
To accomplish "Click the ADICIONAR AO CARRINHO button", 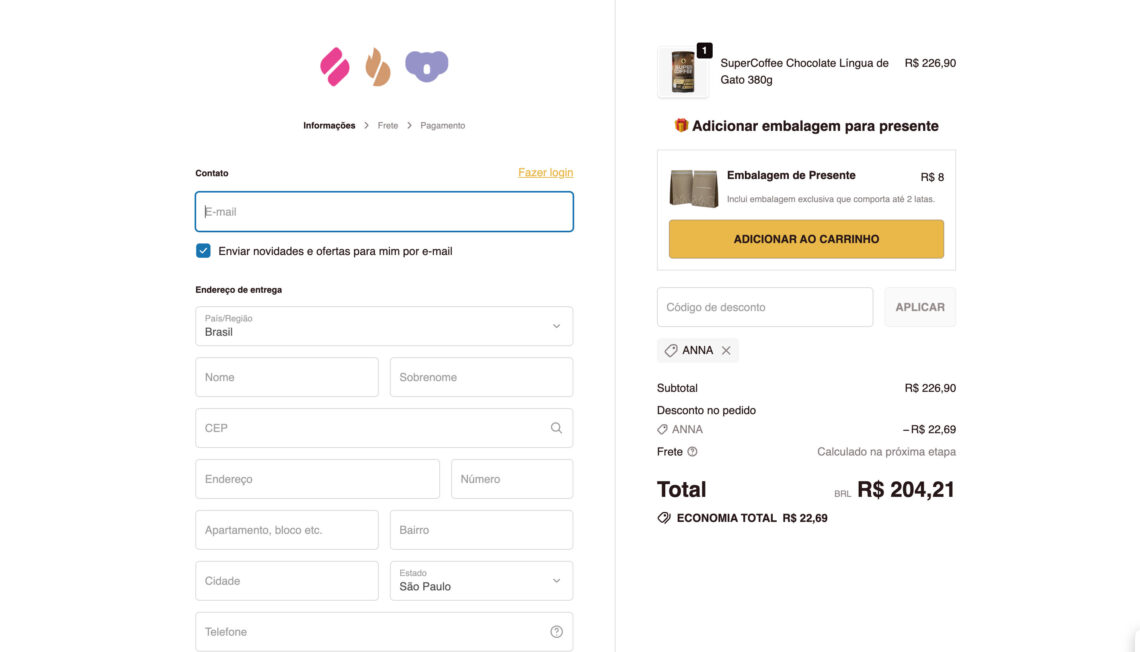I will 806,239.
